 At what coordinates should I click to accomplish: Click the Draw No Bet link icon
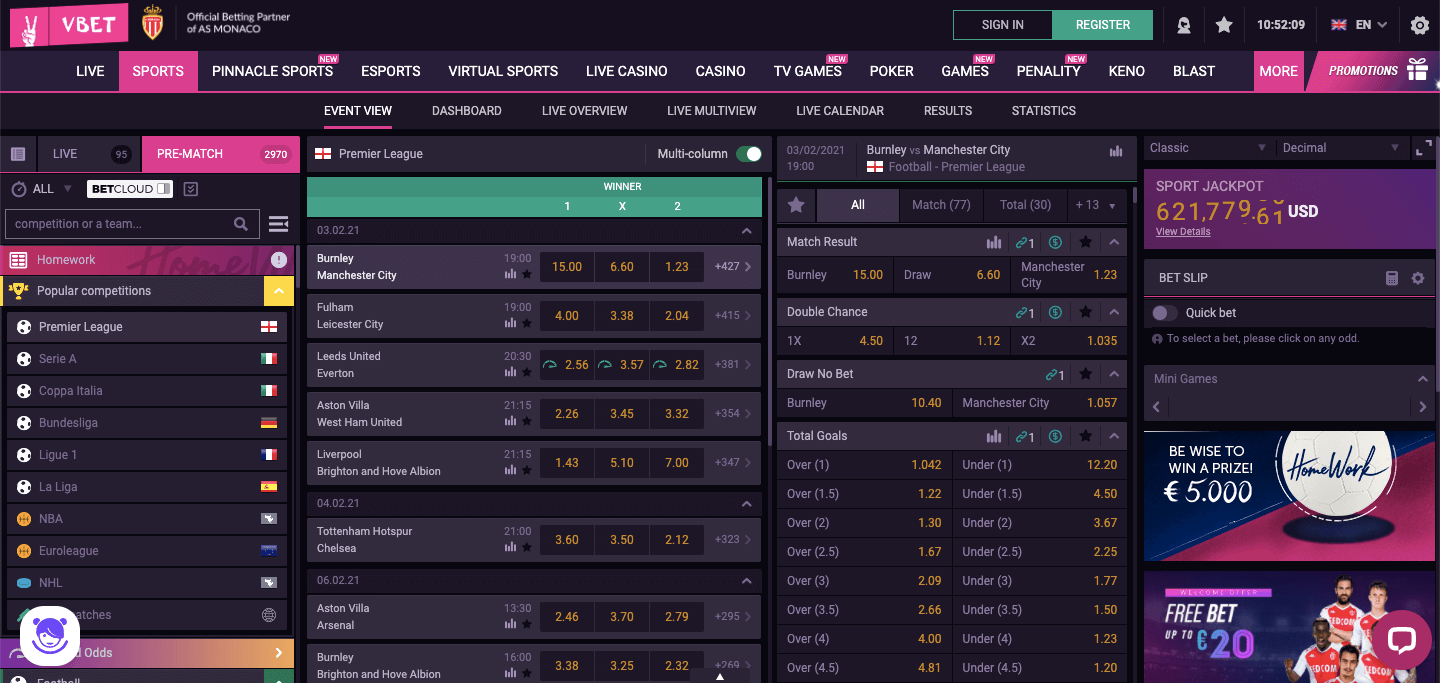point(1055,374)
